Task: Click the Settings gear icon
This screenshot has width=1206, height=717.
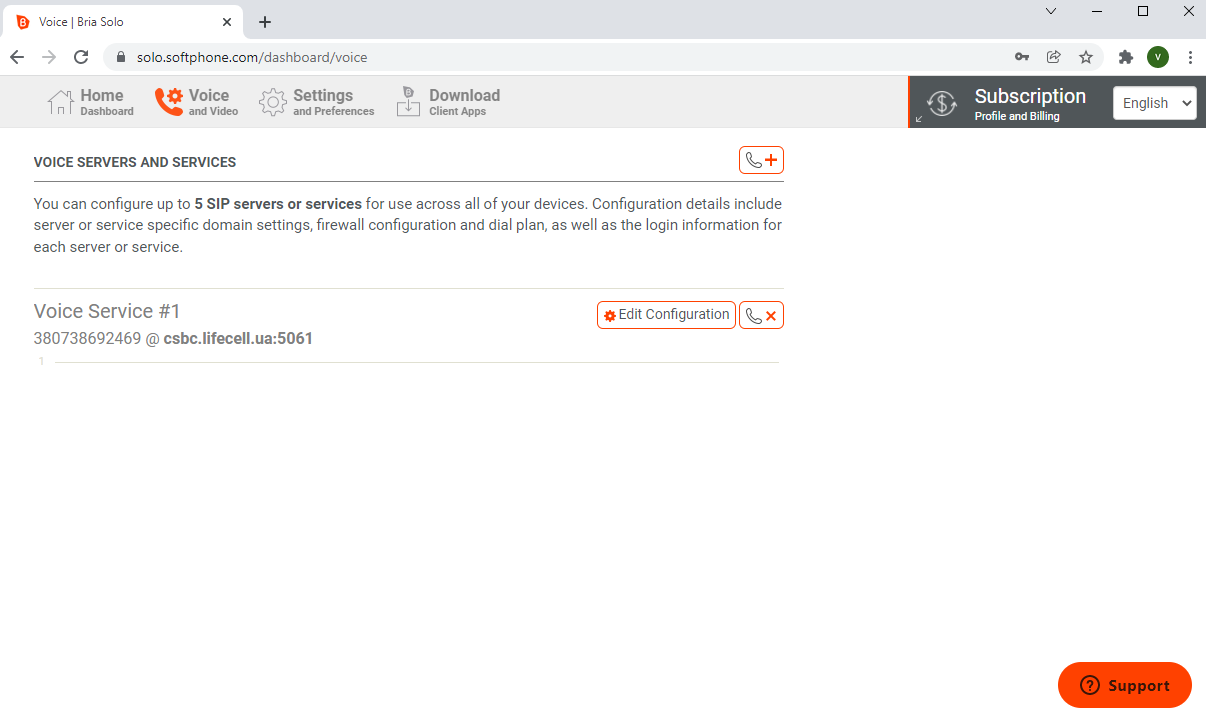Action: pos(273,102)
